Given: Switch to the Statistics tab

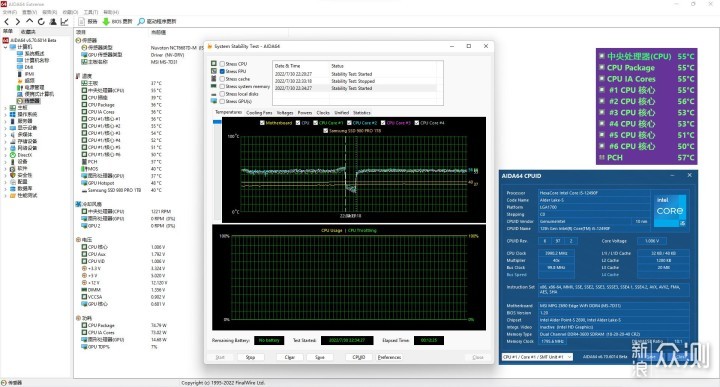Looking at the screenshot, I should click(362, 112).
